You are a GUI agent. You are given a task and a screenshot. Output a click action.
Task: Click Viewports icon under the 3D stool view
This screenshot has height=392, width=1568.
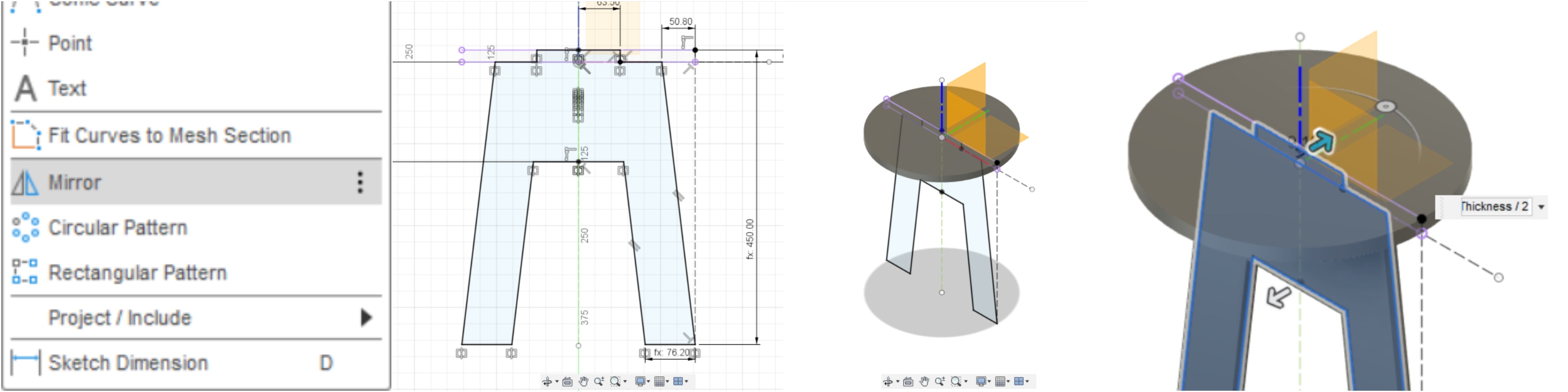1019,382
